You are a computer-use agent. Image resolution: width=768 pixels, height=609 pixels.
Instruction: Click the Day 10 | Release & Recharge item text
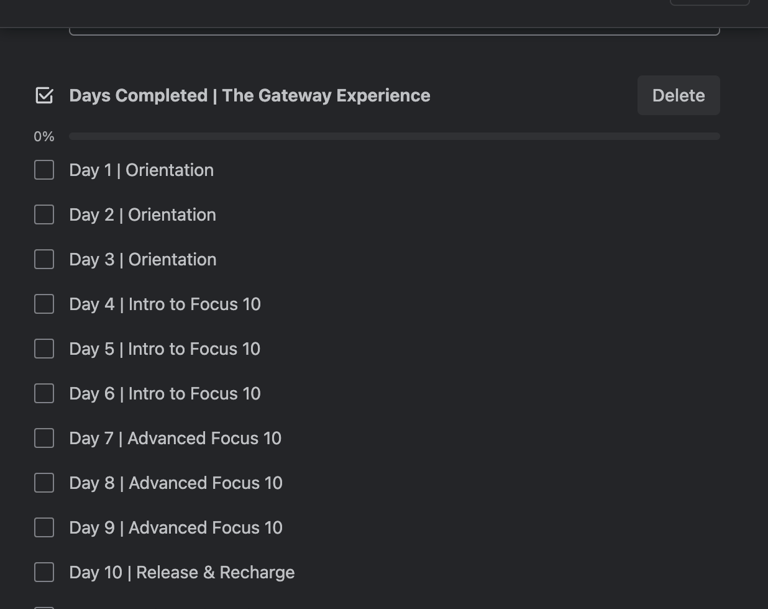[182, 572]
